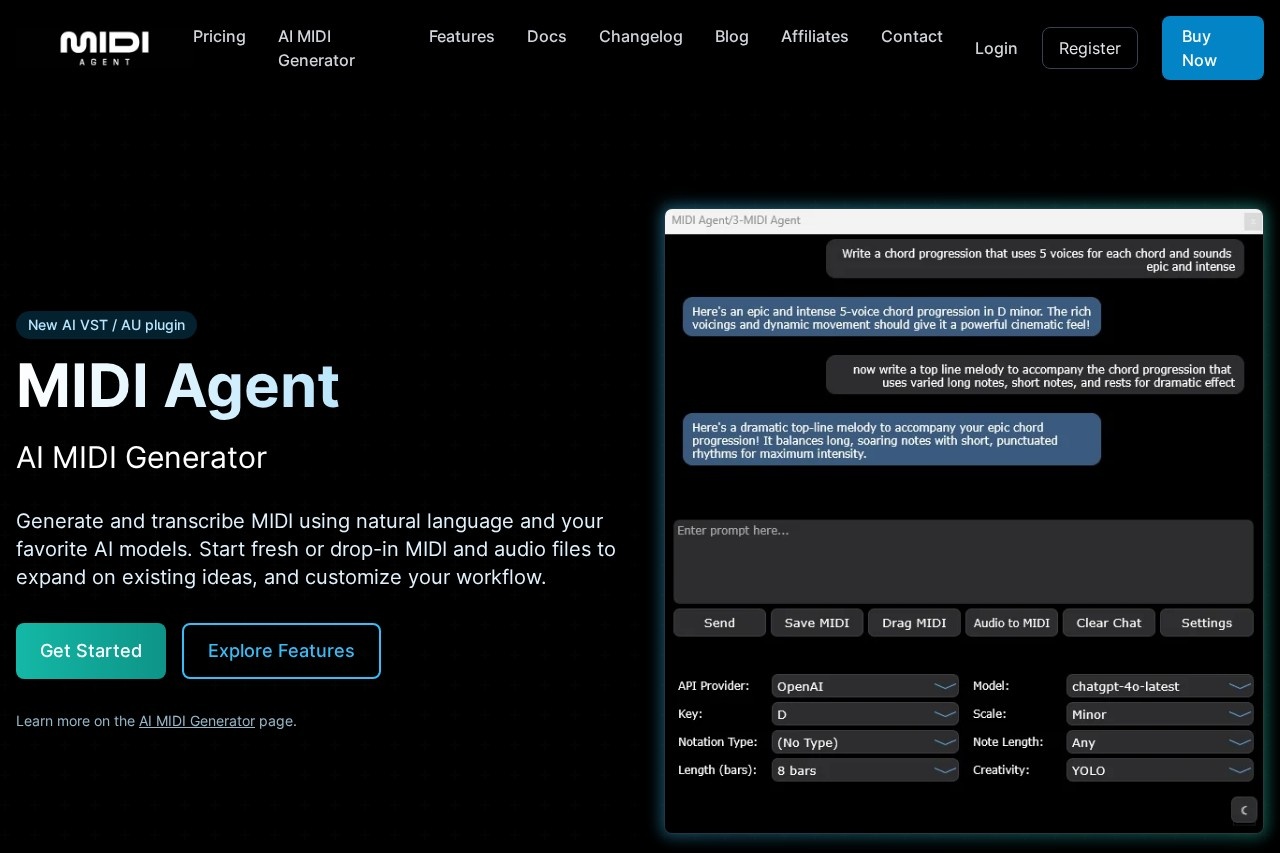
Task: Select Drag MIDI in the plugin toolbar
Action: click(x=913, y=622)
